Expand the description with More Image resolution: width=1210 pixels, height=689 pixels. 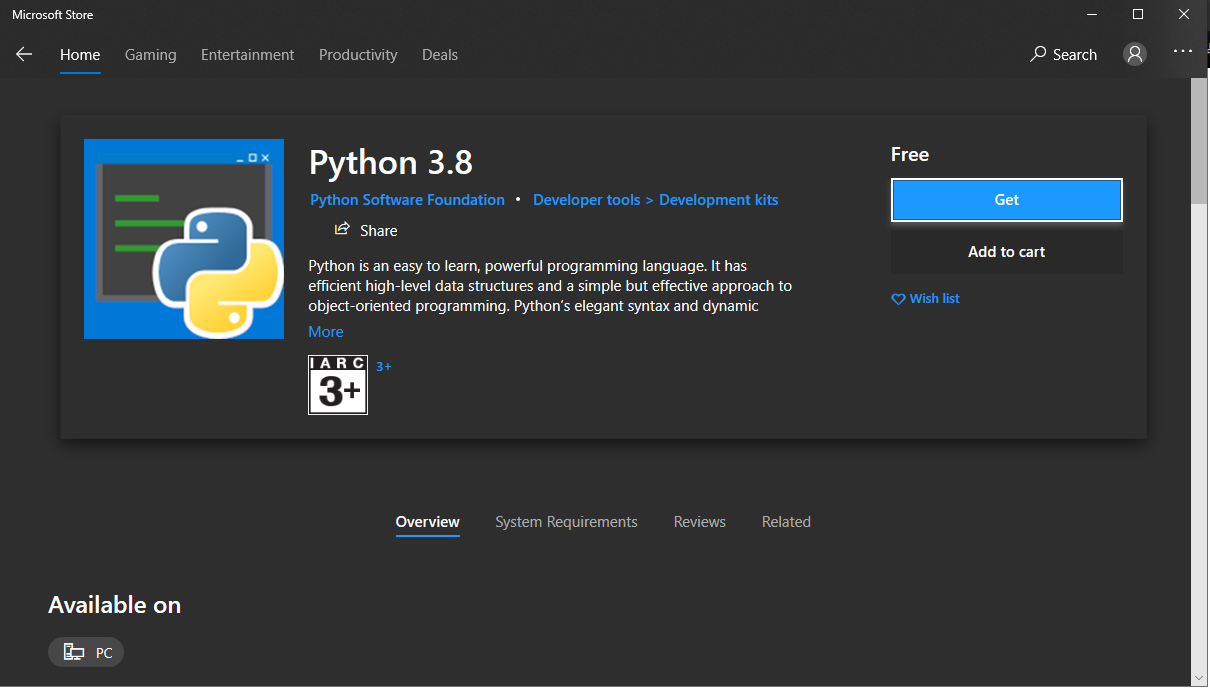pos(326,332)
